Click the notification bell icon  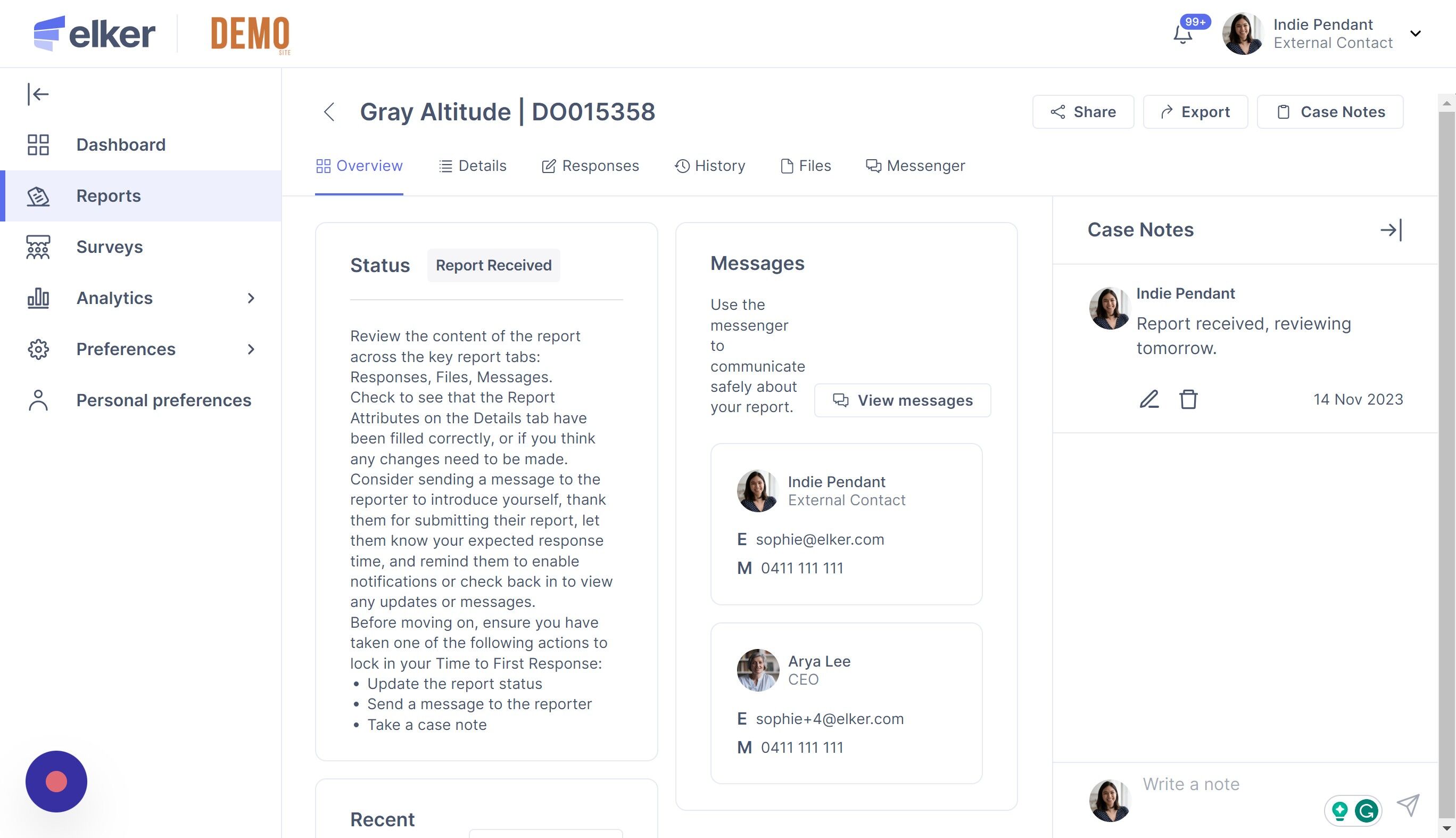coord(1183,35)
